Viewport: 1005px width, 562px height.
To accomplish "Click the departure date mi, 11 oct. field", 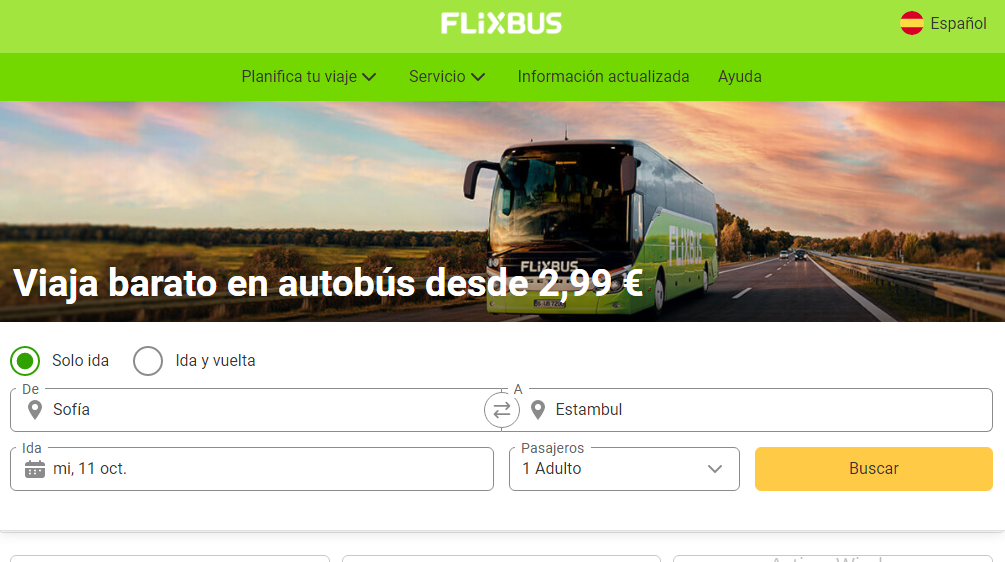I will (252, 469).
